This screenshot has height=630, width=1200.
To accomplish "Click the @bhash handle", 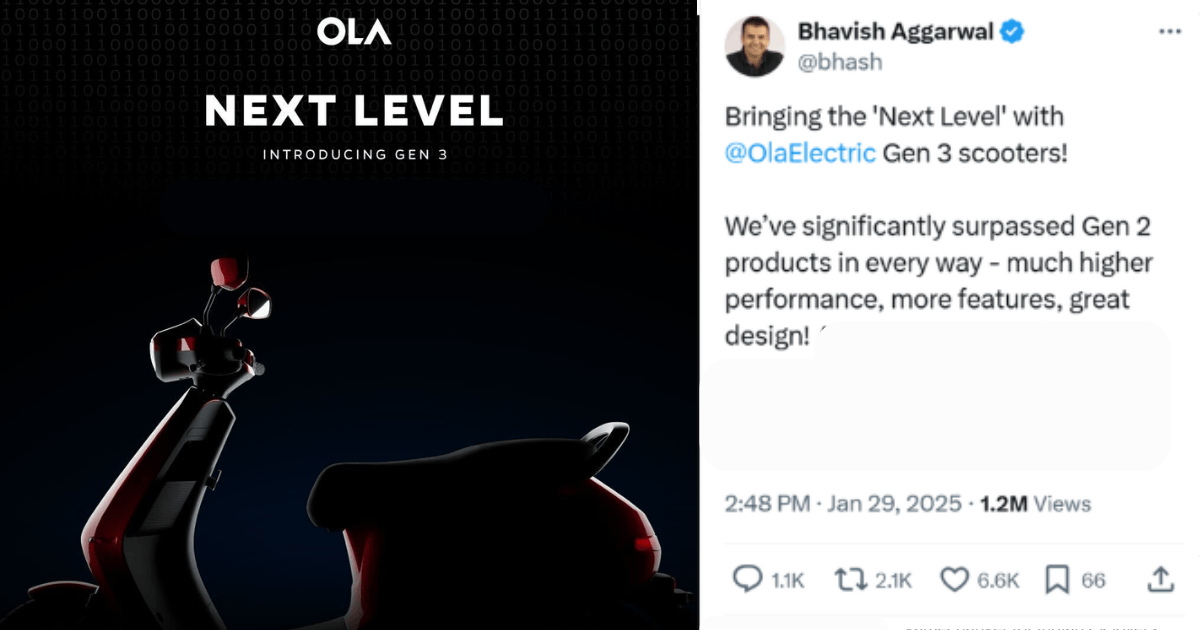I will 840,62.
